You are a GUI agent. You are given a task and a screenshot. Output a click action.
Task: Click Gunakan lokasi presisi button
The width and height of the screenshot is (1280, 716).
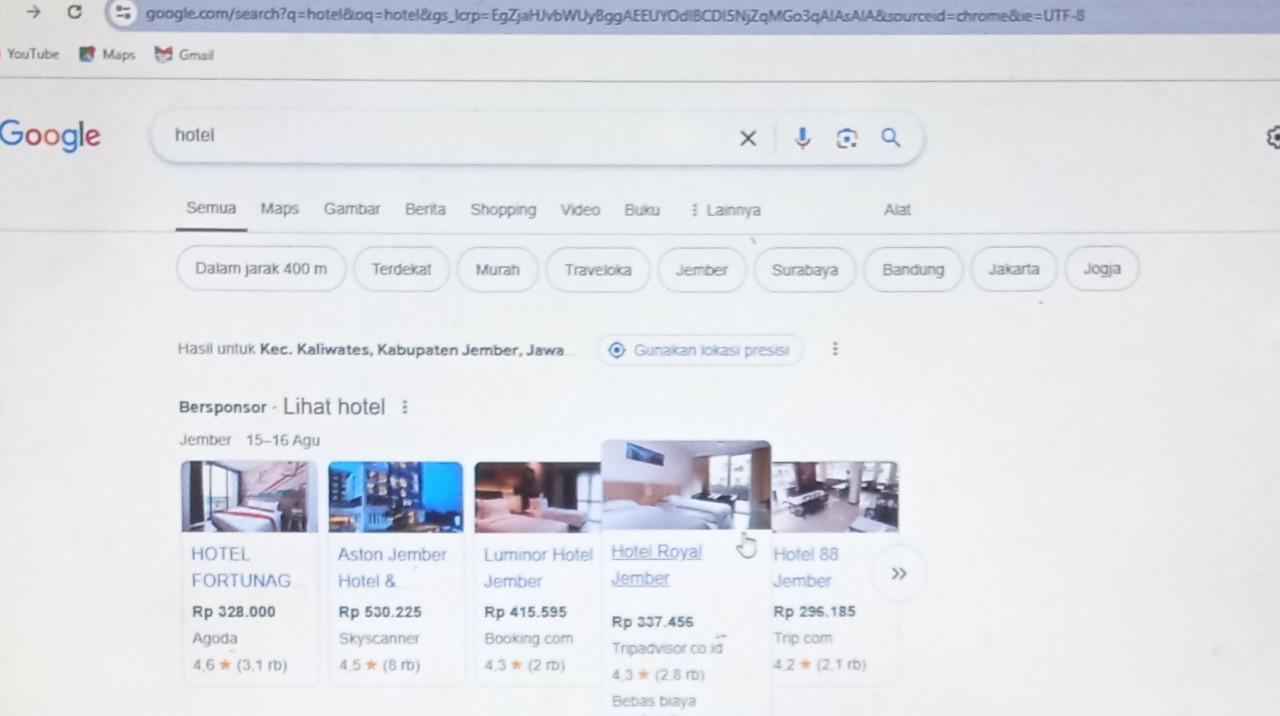click(x=700, y=350)
